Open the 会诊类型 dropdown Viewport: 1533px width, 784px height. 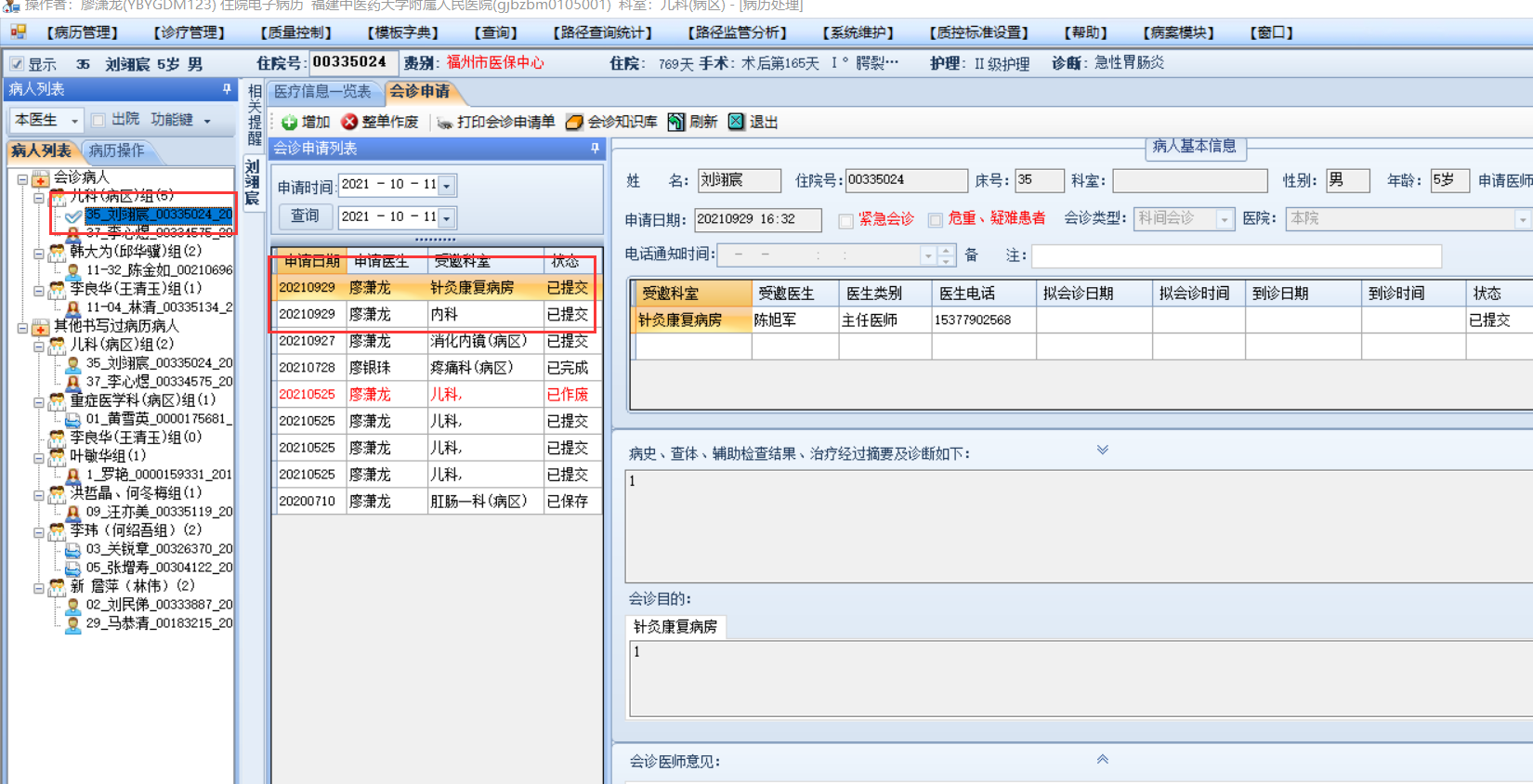(x=1225, y=219)
